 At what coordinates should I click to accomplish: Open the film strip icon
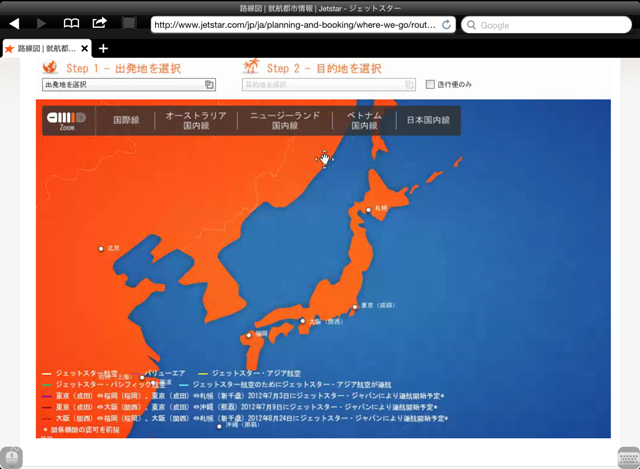[129, 23]
